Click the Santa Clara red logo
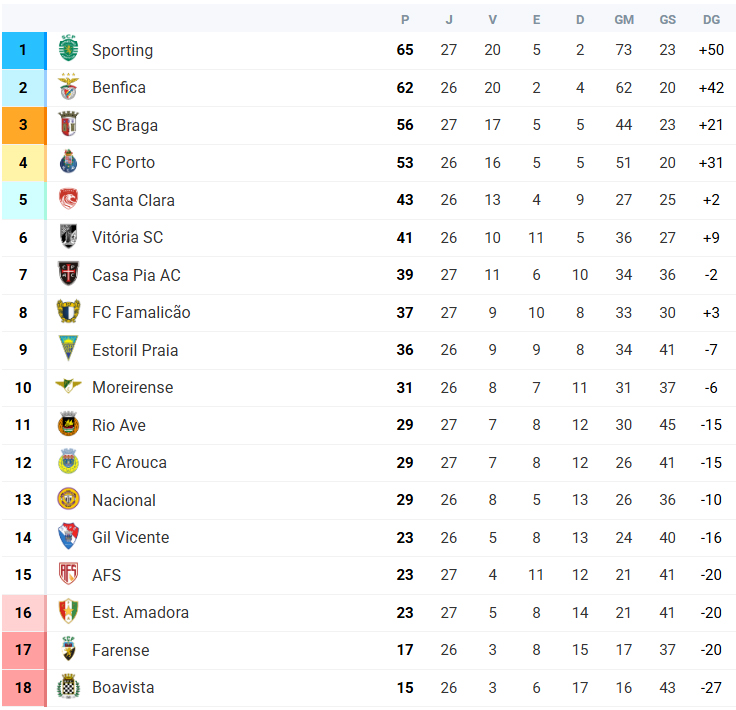Viewport: 736px width, 710px height. point(69,199)
